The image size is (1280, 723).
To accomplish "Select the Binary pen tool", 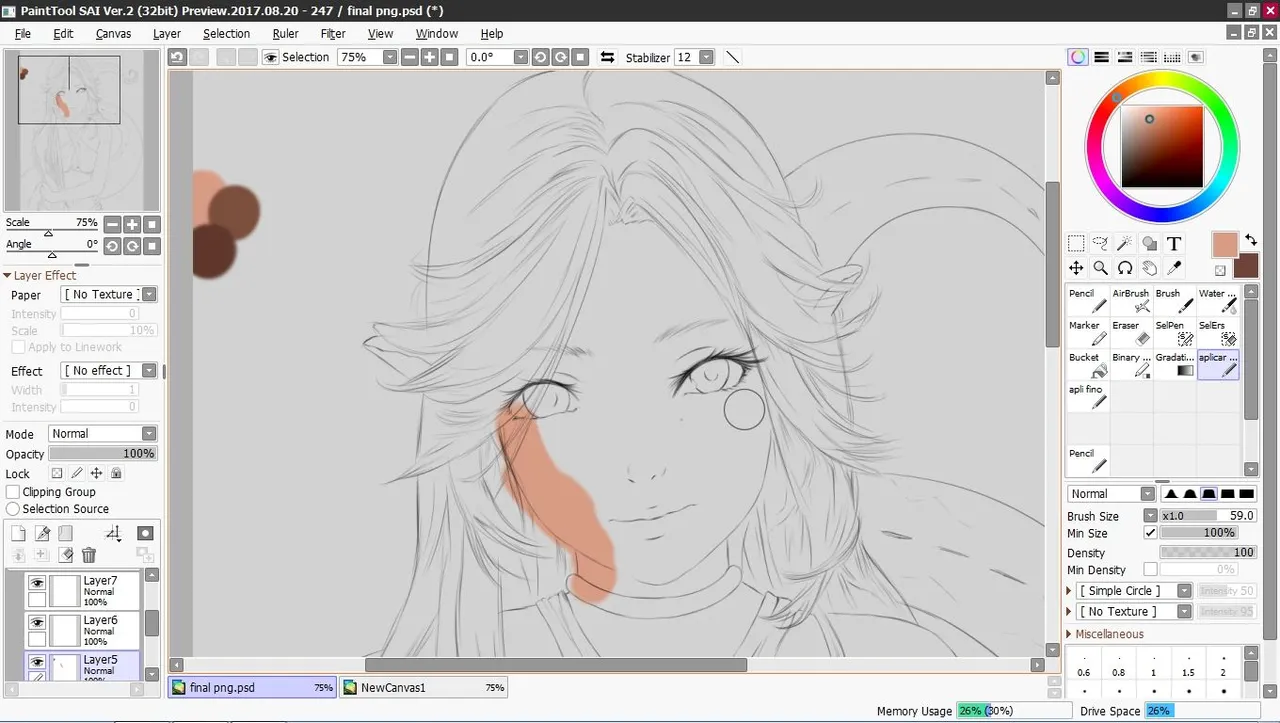I will (1131, 365).
